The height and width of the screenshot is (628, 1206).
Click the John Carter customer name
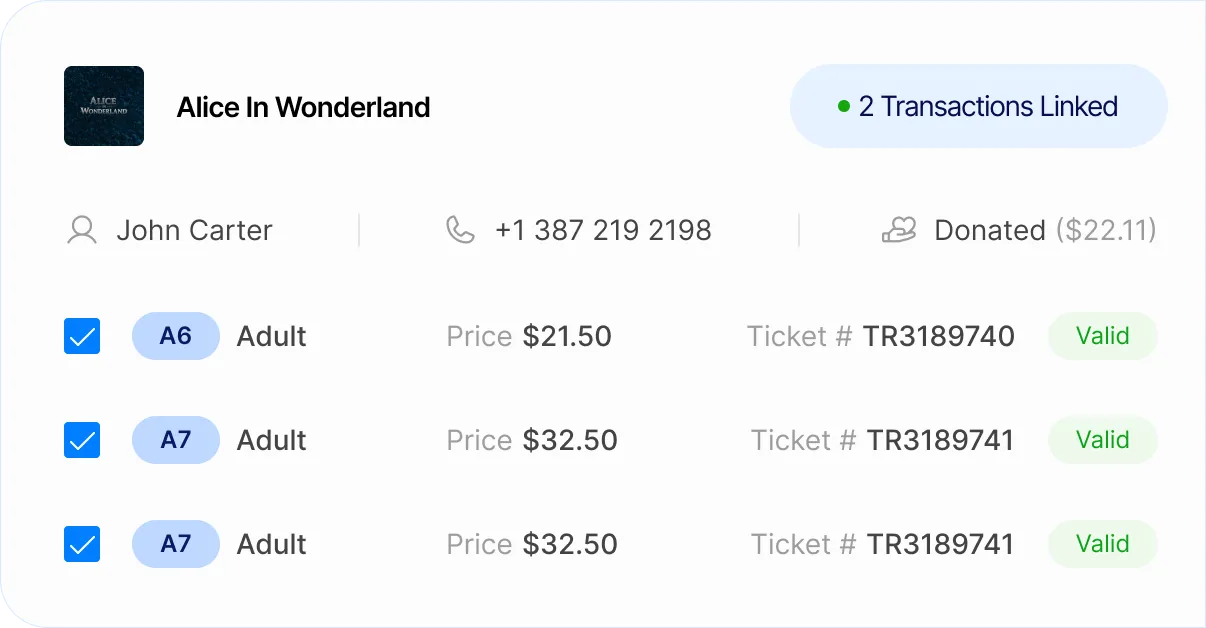point(194,231)
